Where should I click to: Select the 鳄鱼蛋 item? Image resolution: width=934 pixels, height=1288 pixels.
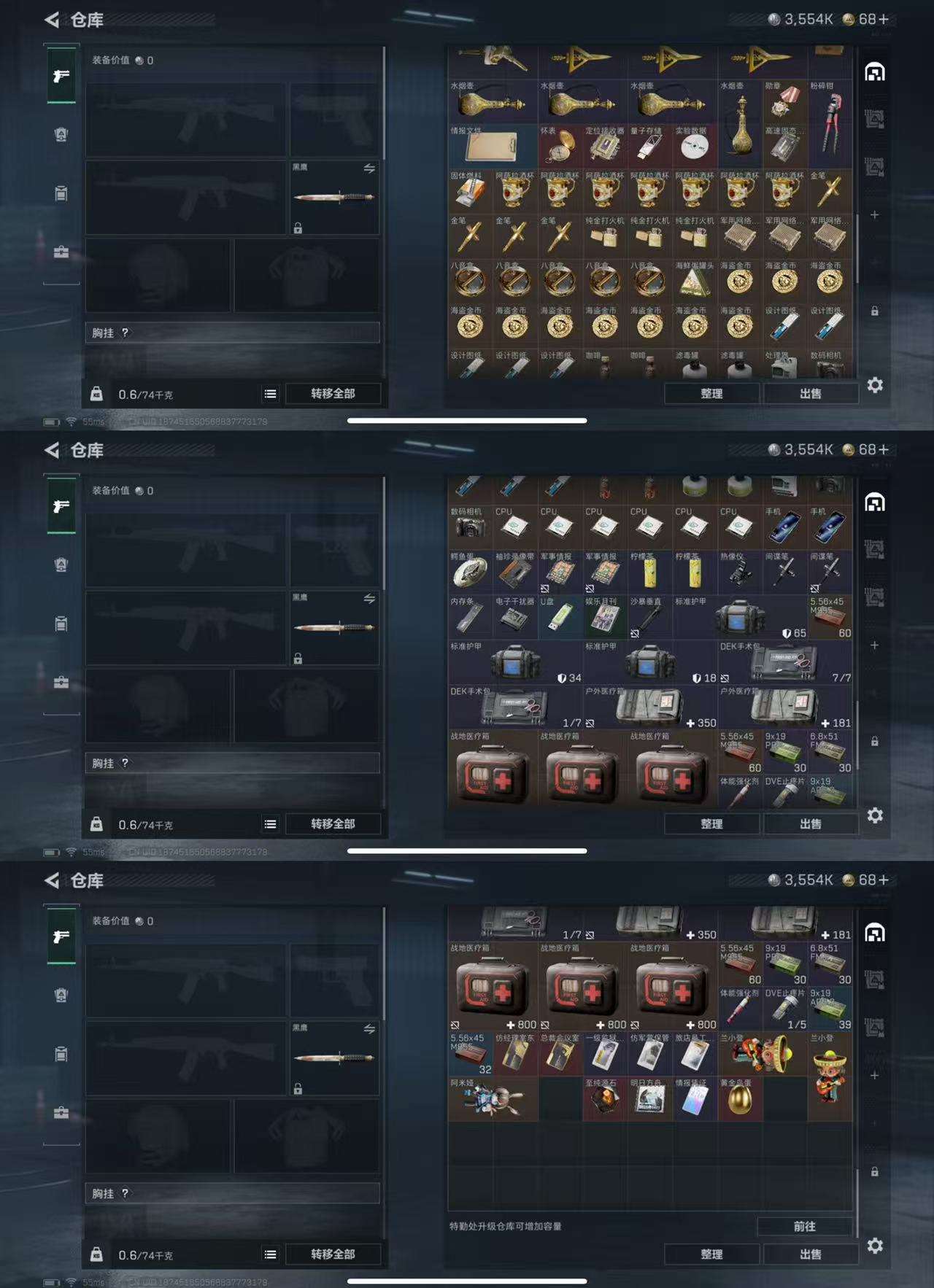pos(471,572)
